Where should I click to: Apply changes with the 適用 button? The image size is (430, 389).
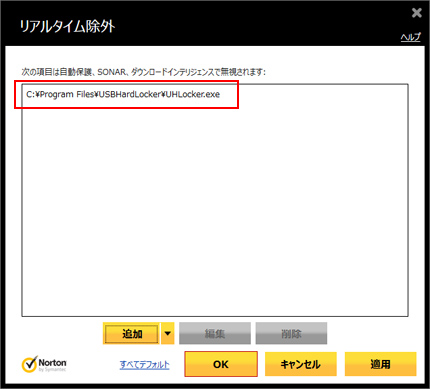pos(380,364)
